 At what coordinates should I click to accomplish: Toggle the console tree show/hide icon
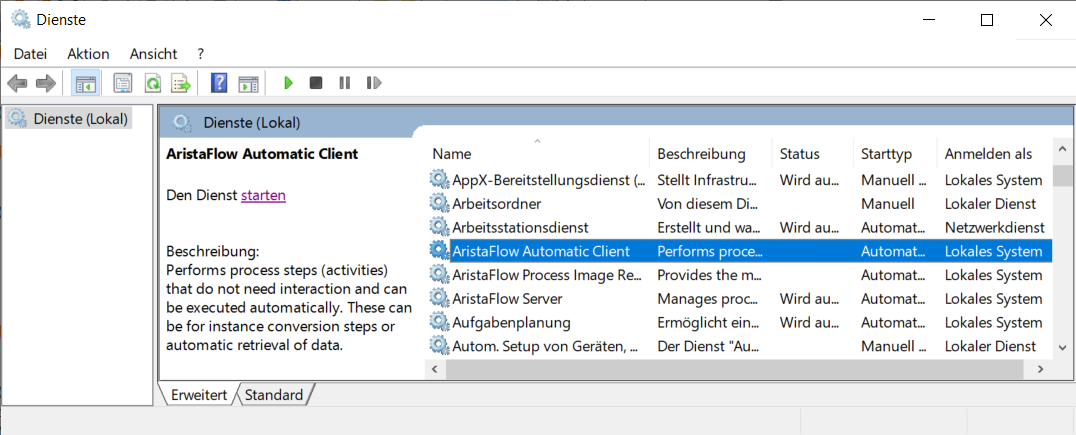86,83
